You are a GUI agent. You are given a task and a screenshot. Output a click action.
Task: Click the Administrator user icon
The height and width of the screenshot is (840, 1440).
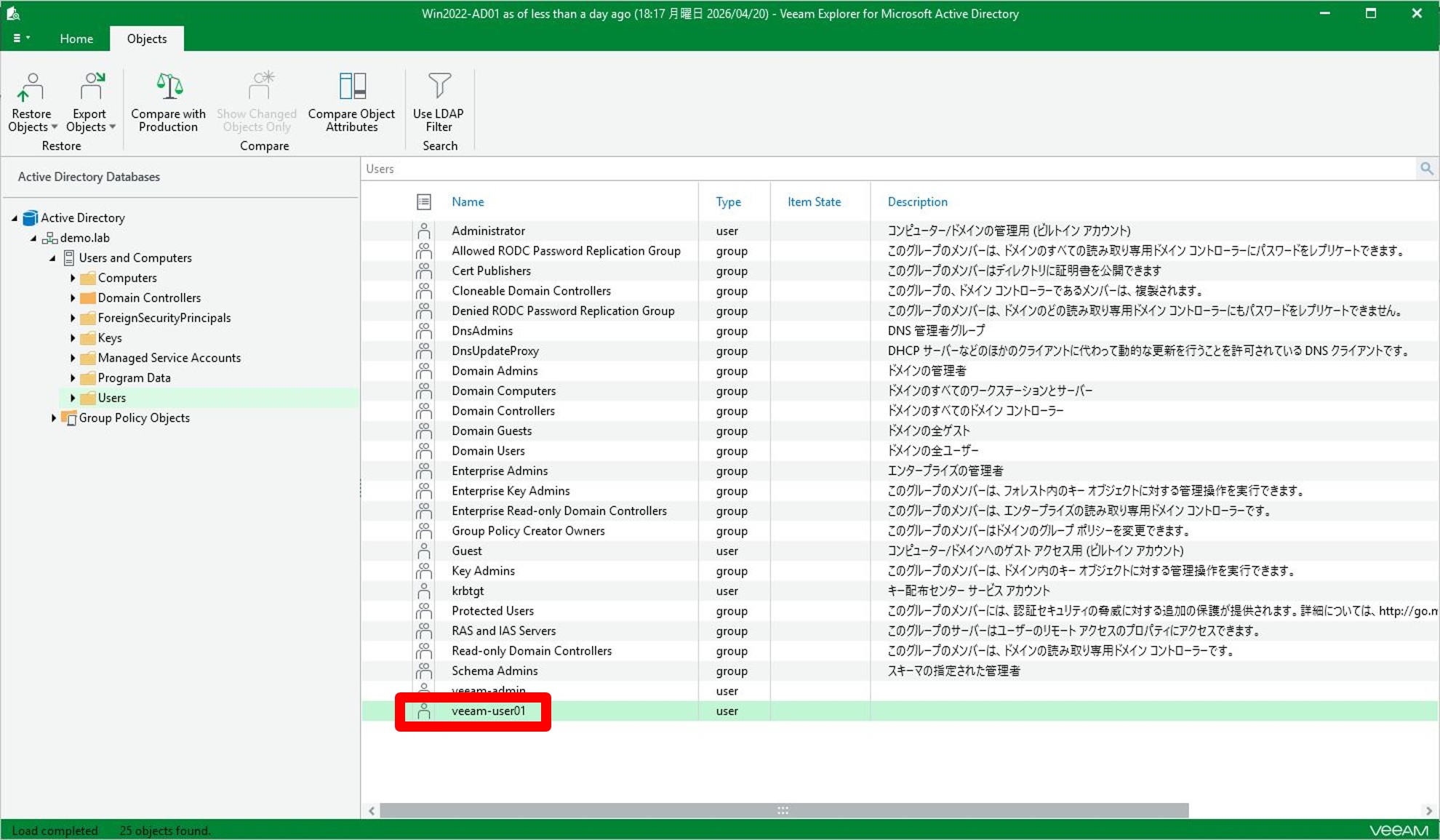pyautogui.click(x=424, y=231)
